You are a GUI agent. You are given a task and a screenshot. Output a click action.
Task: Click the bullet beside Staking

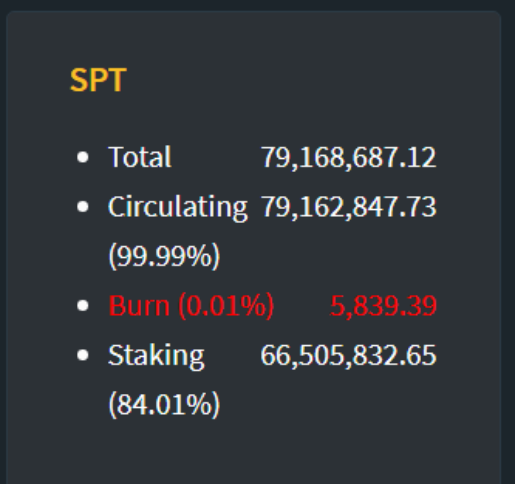click(83, 355)
